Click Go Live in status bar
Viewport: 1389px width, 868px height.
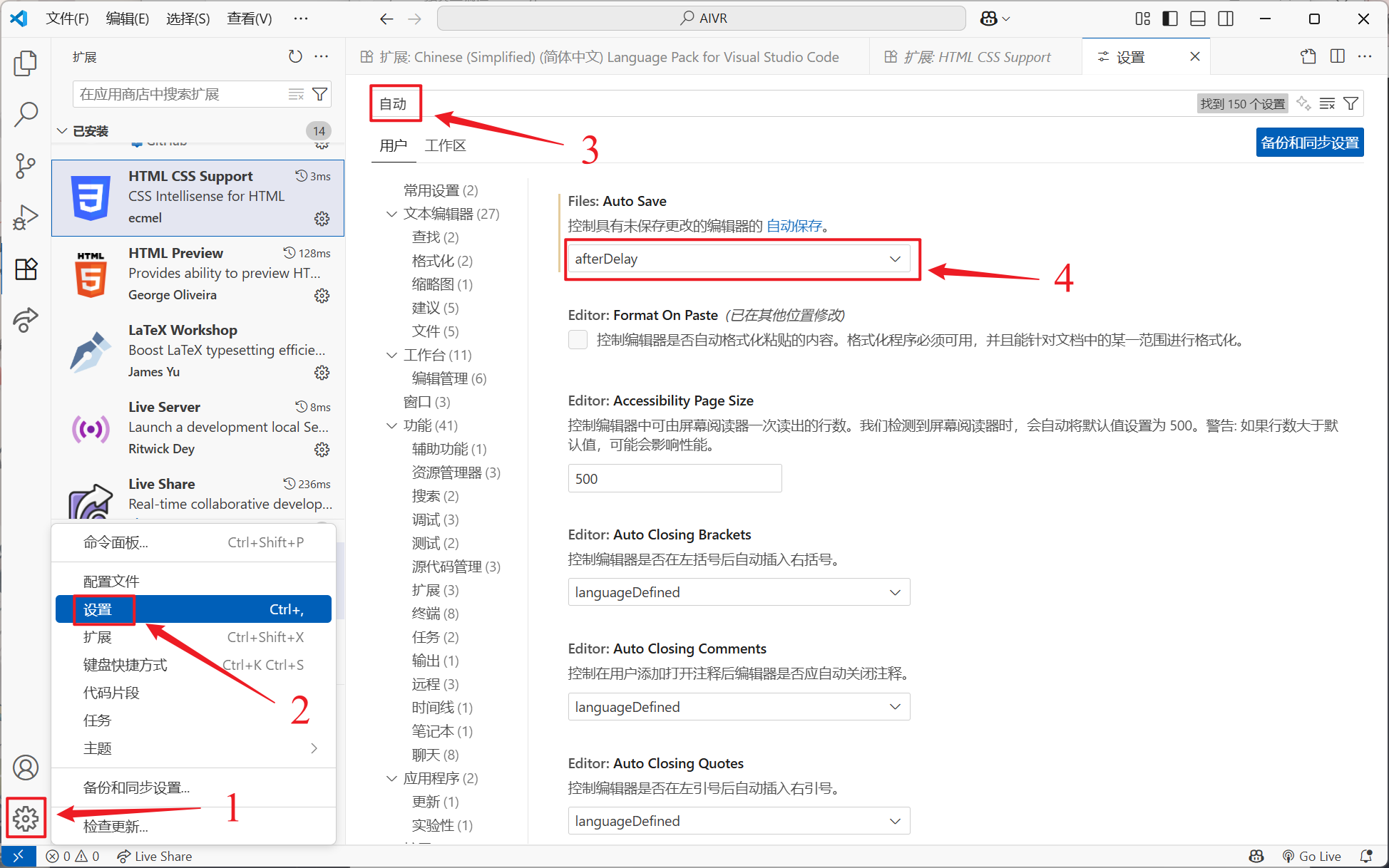click(x=1311, y=856)
